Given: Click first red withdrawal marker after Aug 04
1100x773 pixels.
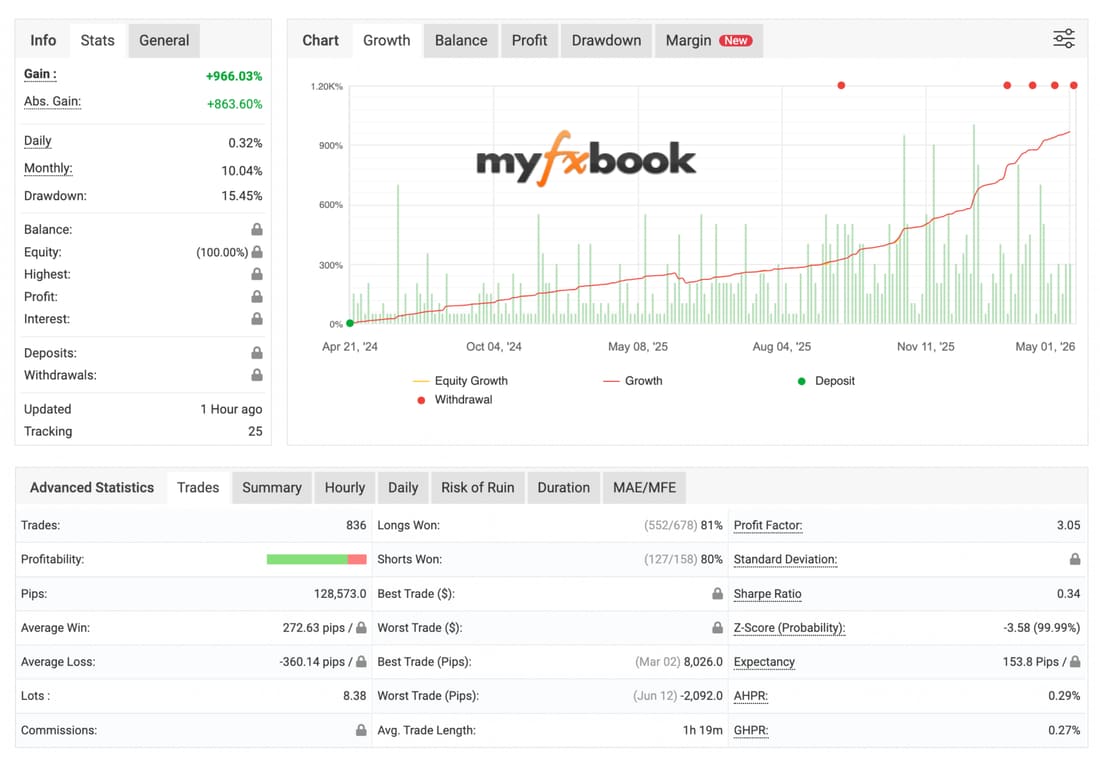Looking at the screenshot, I should (841, 86).
